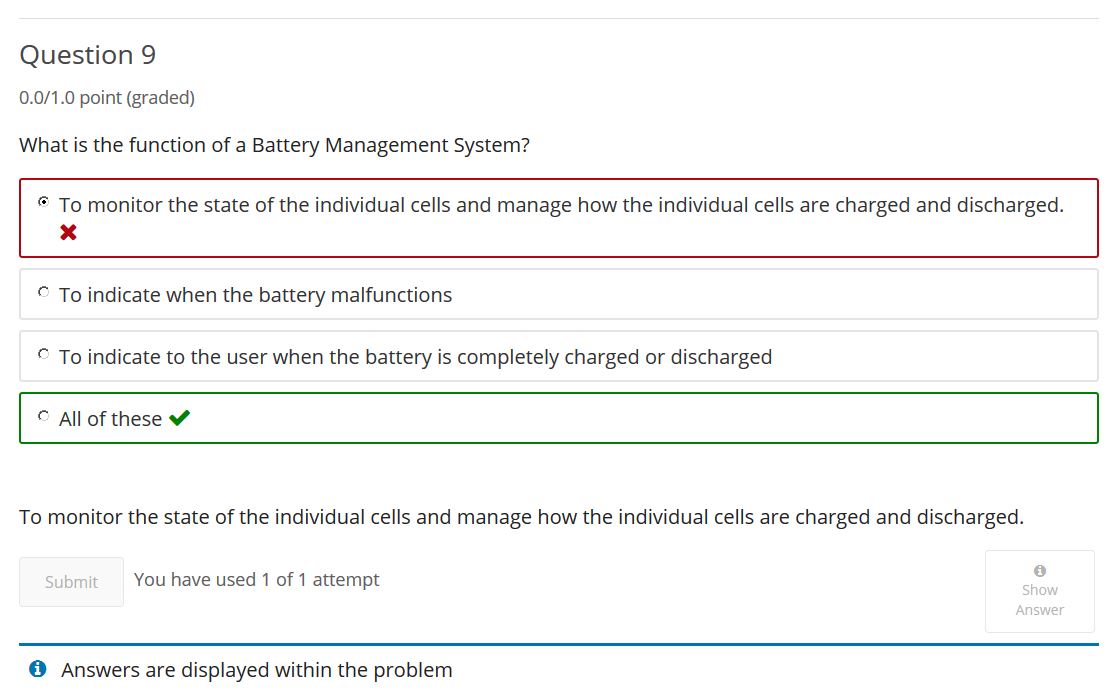
Task: Click the info icon above Show Answer
Action: tap(1040, 570)
